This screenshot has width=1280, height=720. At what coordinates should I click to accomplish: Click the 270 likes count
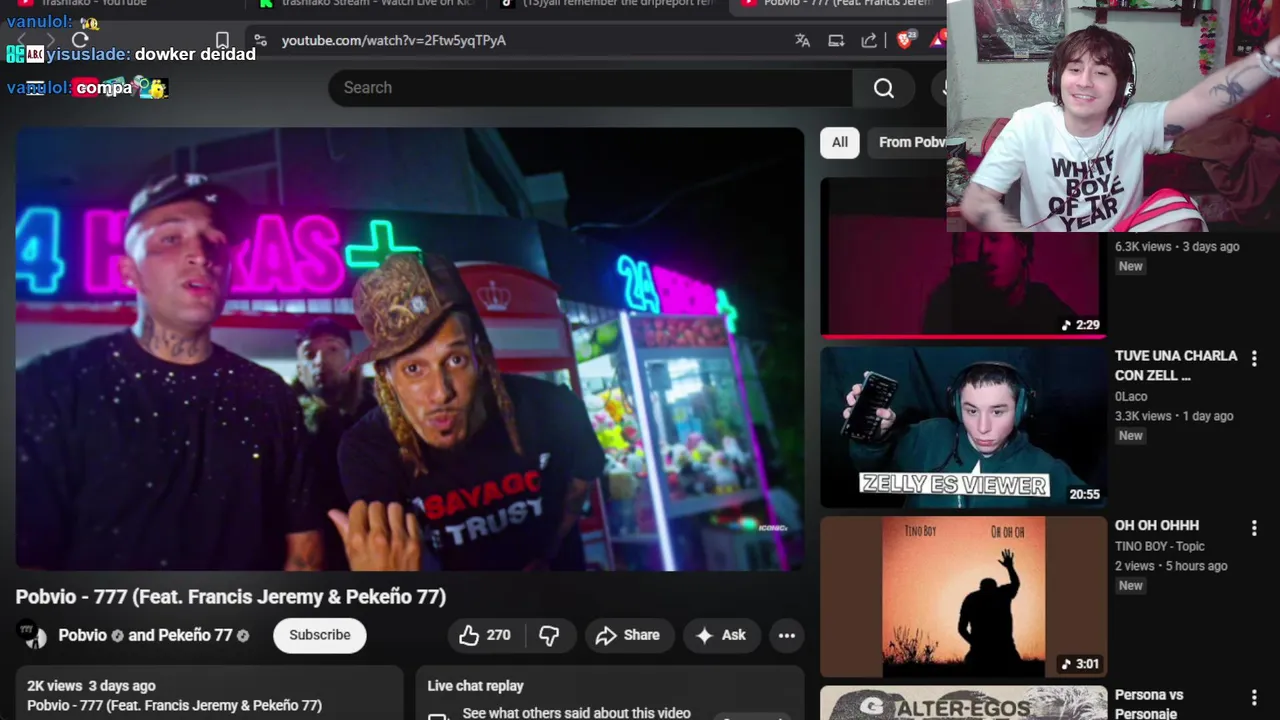click(498, 635)
